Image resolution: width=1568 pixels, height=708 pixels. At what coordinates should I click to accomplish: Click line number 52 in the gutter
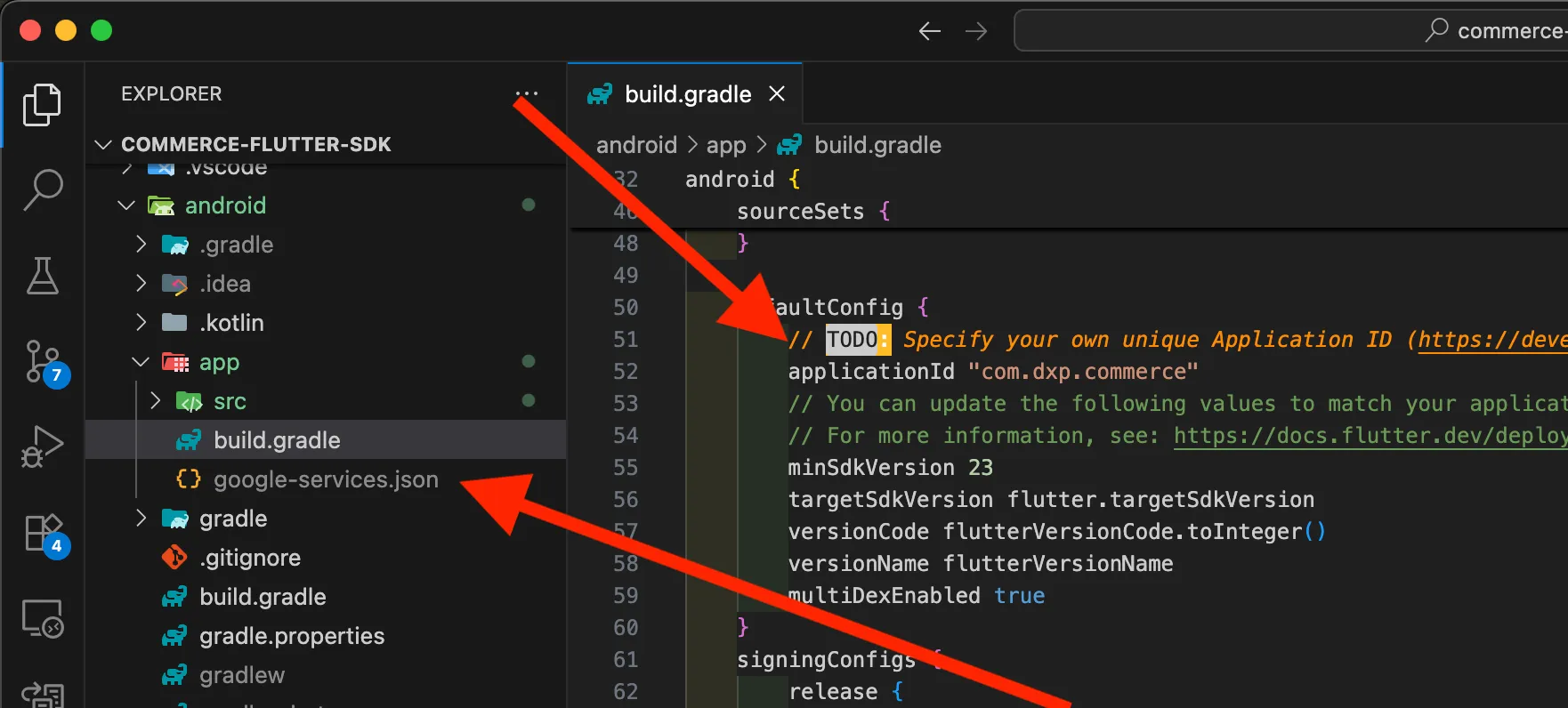[x=626, y=372]
